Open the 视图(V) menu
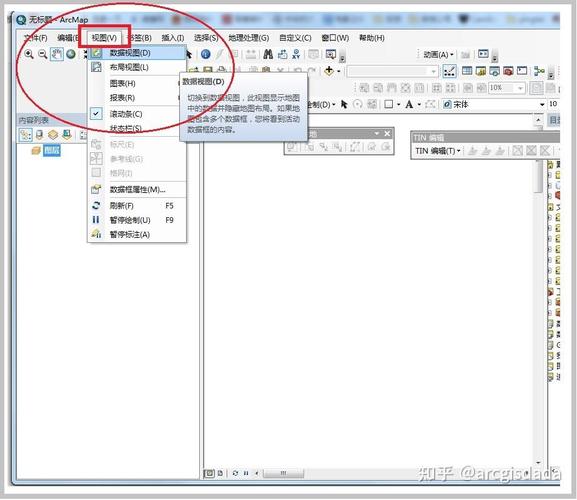Viewport: 577px width, 500px height. (x=104, y=38)
